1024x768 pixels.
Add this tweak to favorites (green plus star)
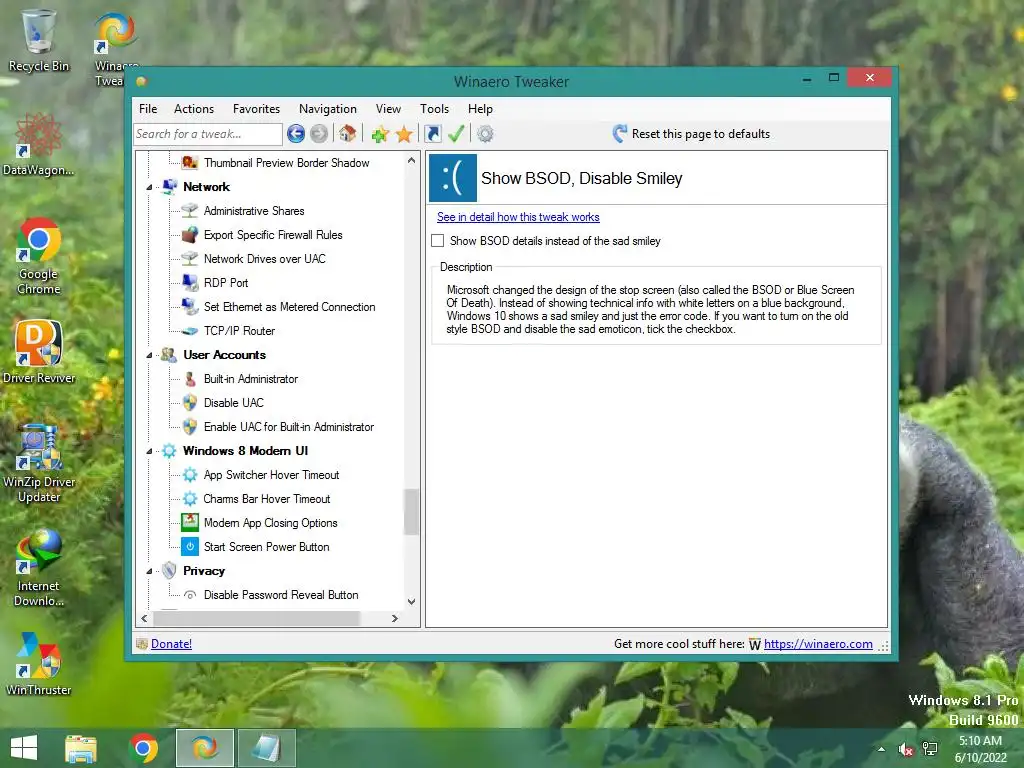379,134
